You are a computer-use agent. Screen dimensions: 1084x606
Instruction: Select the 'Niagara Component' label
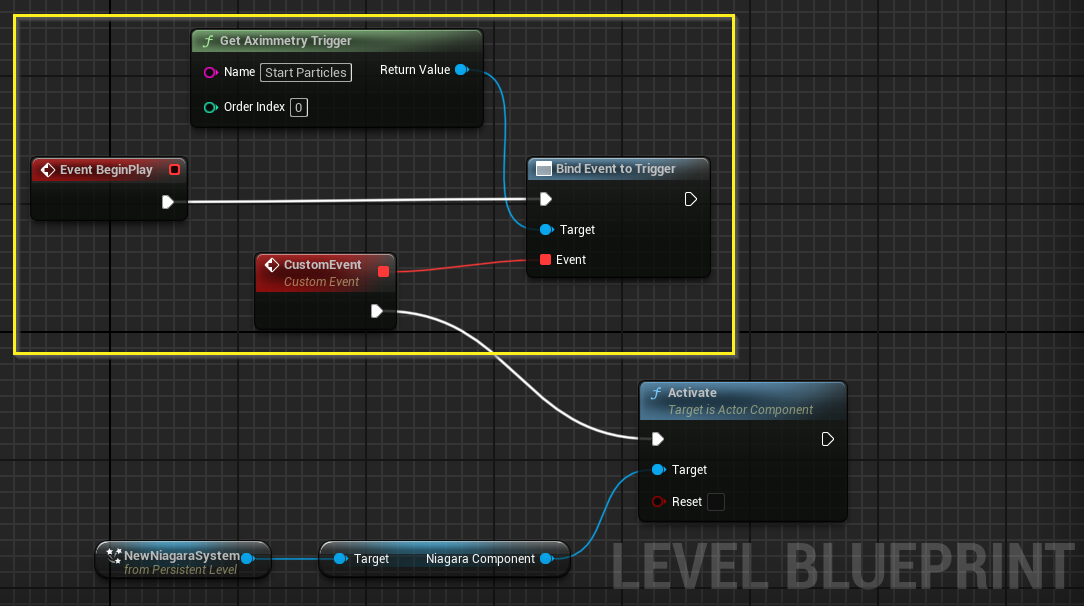coord(480,559)
